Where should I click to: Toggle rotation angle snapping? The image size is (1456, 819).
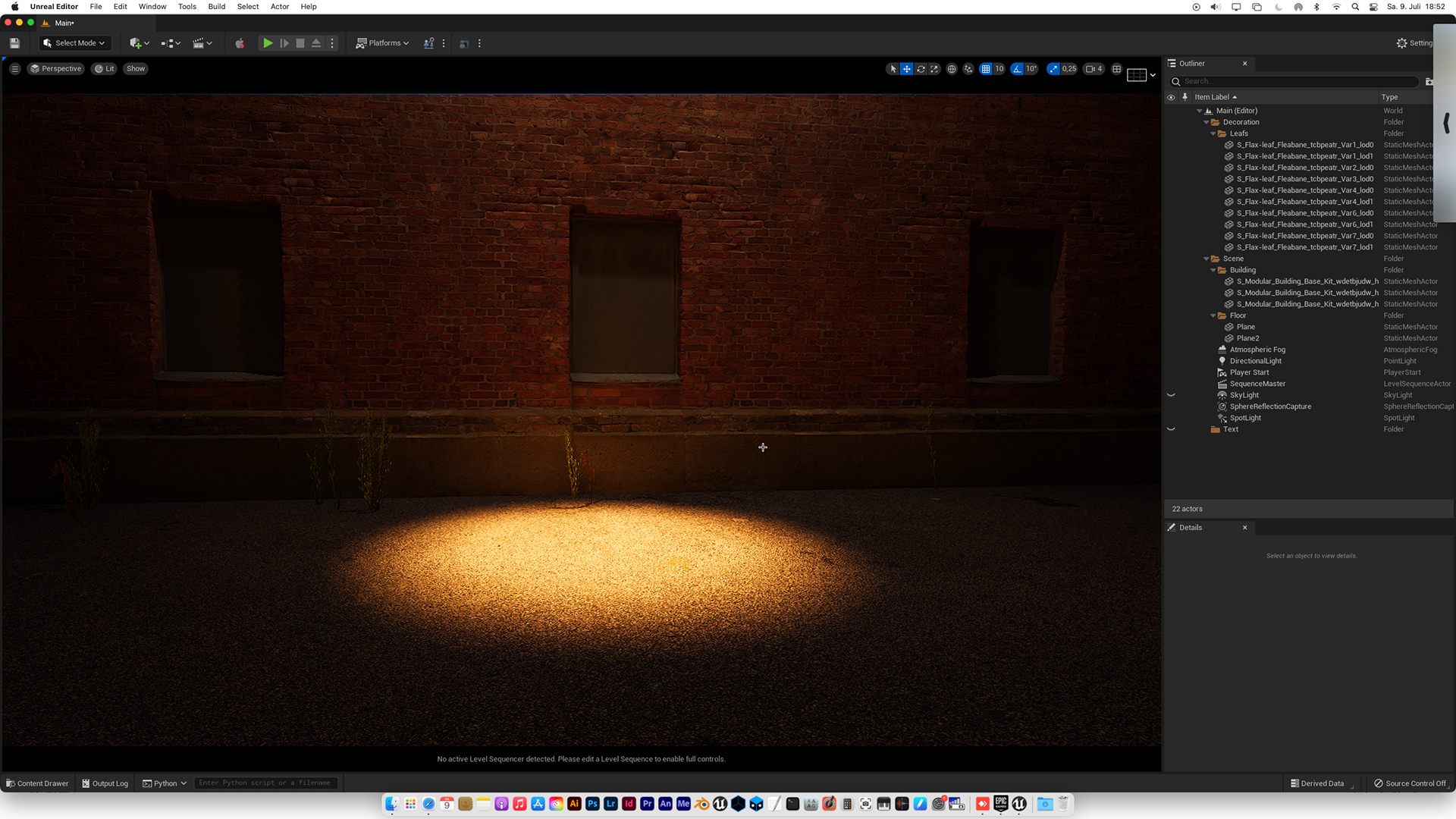[x=1017, y=69]
